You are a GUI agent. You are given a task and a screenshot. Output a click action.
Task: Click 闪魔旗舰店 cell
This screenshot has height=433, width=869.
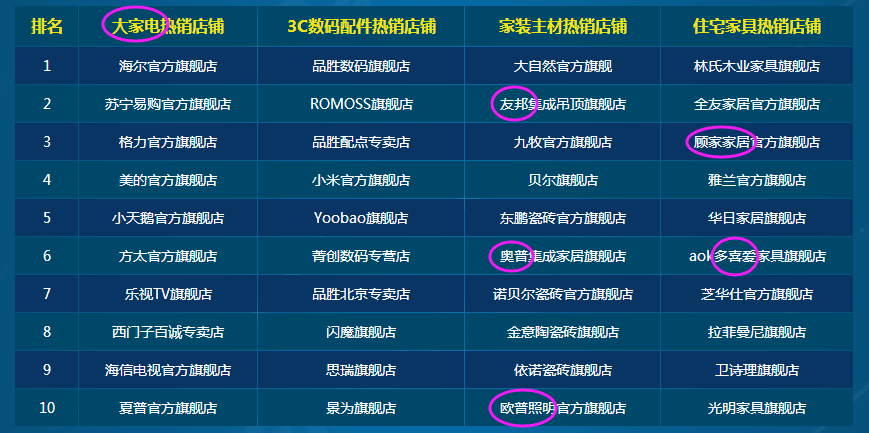pos(361,332)
